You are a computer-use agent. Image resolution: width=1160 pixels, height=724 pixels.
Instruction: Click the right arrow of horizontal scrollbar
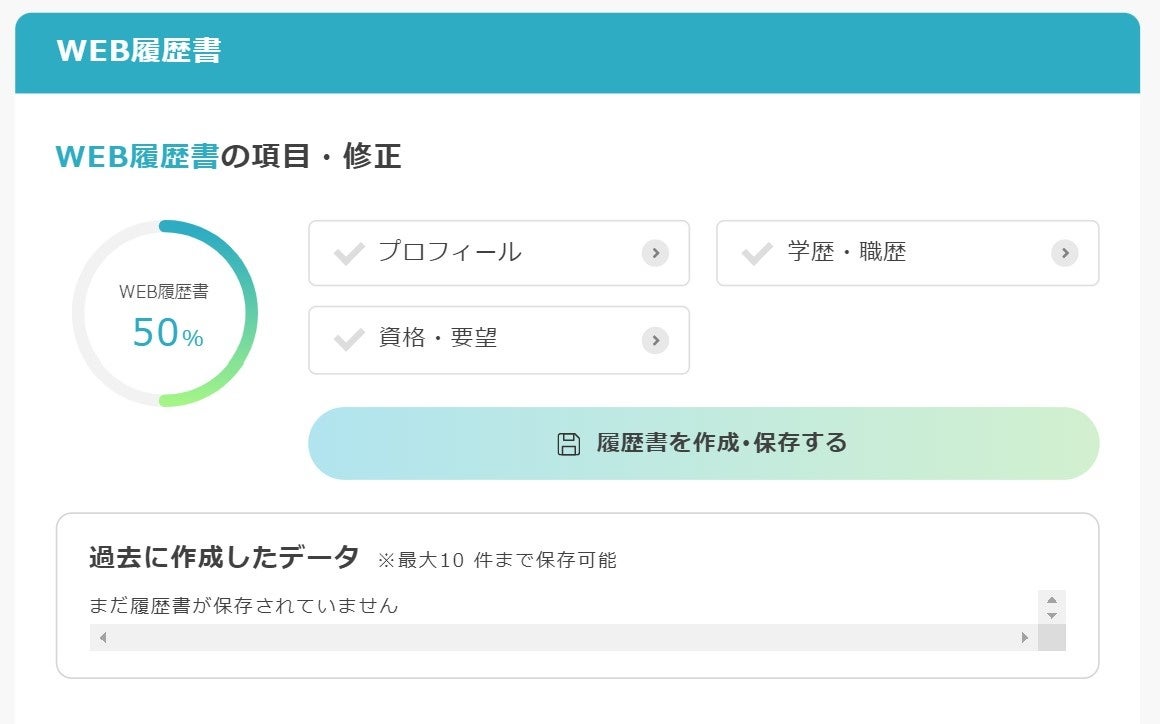pyautogui.click(x=1024, y=638)
